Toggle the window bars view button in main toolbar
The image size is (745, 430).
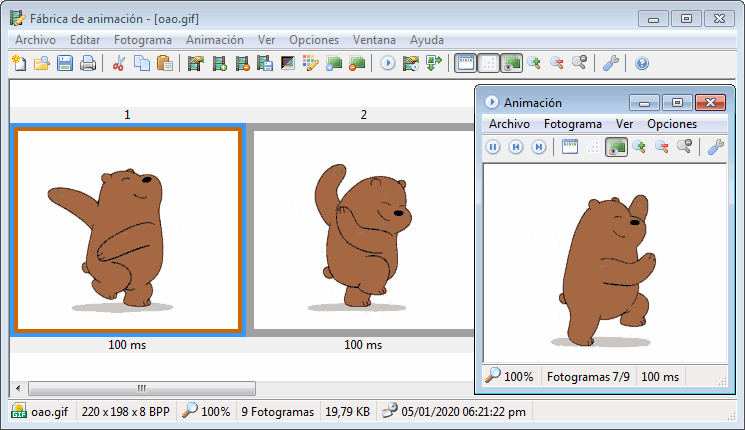465,63
